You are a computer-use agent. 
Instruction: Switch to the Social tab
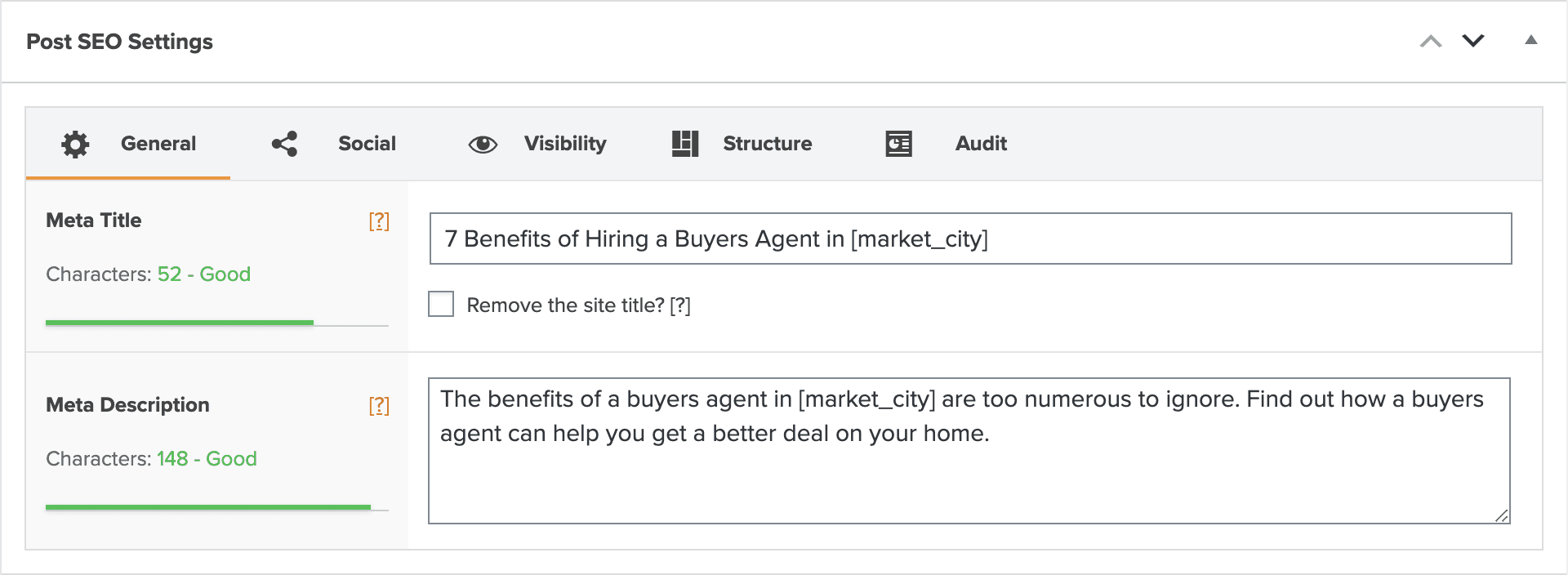point(367,144)
